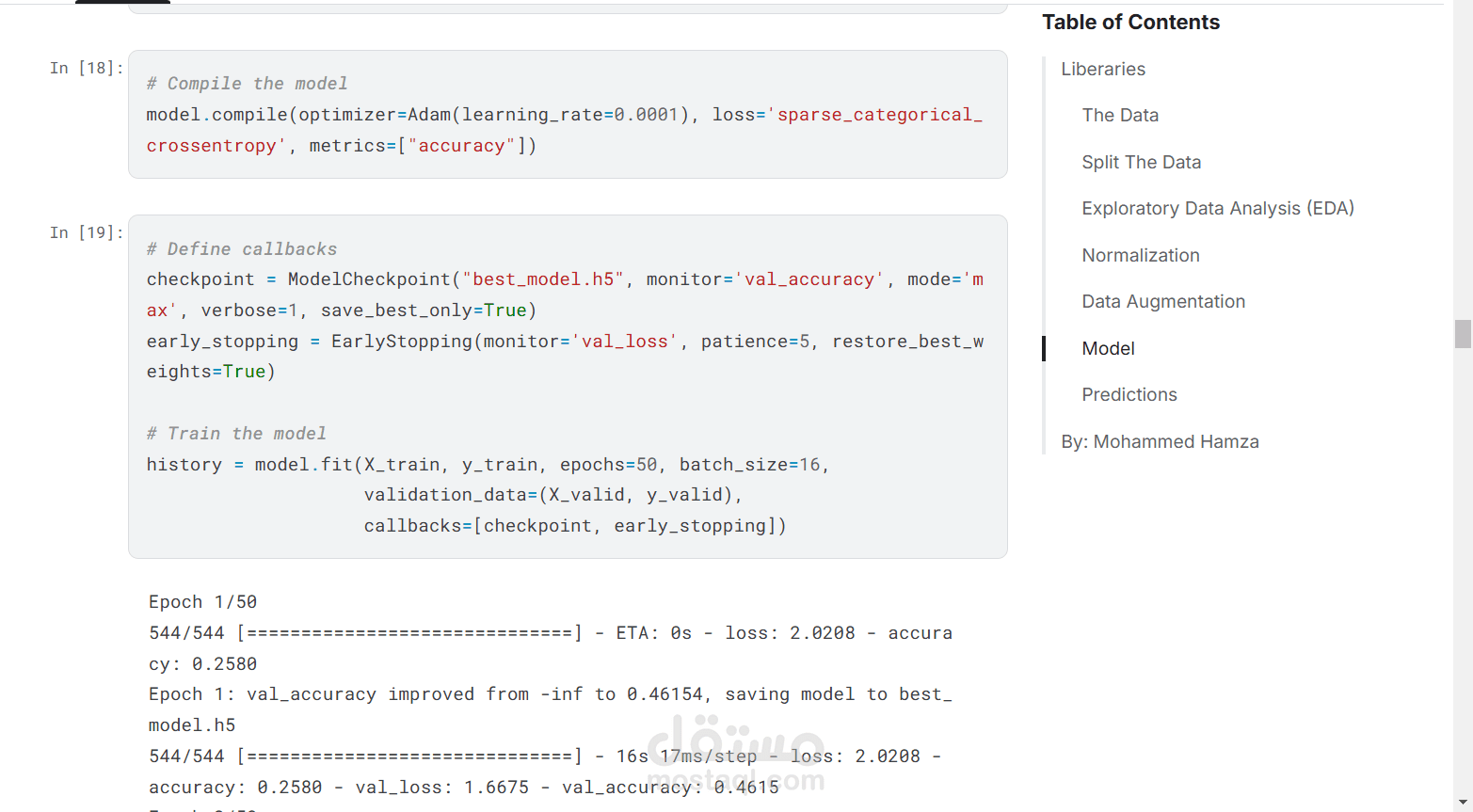This screenshot has height=812, width=1473.
Task: Select the In [18] cell prompt
Action: (86, 68)
